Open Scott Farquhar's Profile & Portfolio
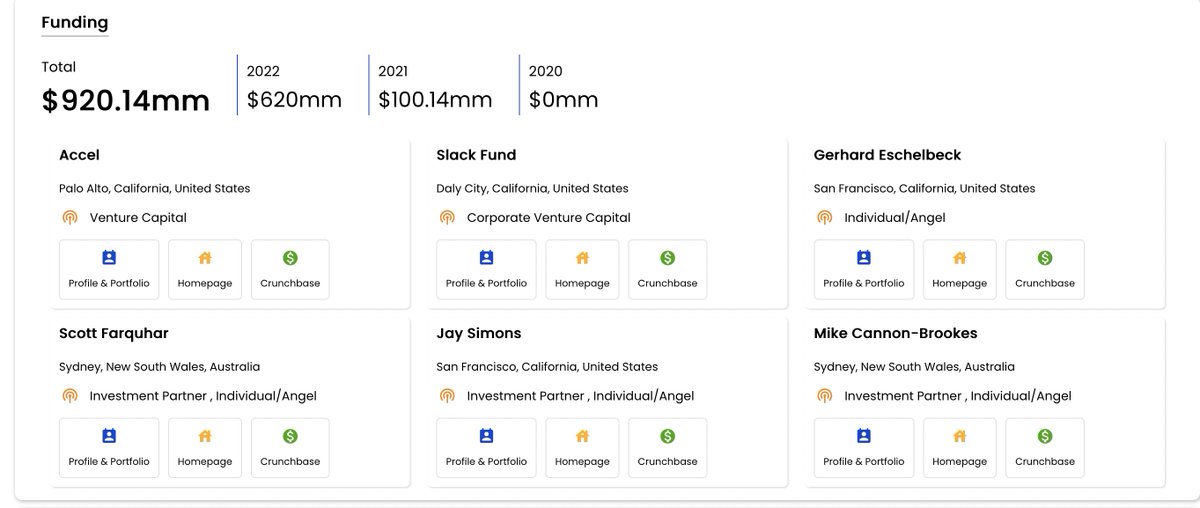This screenshot has width=1200, height=508. tap(109, 447)
